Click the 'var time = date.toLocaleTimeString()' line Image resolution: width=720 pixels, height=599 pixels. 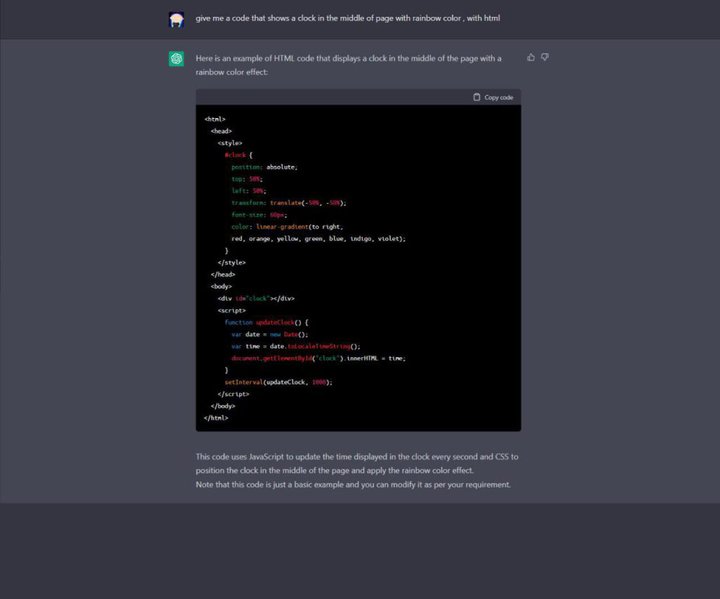click(x=296, y=346)
